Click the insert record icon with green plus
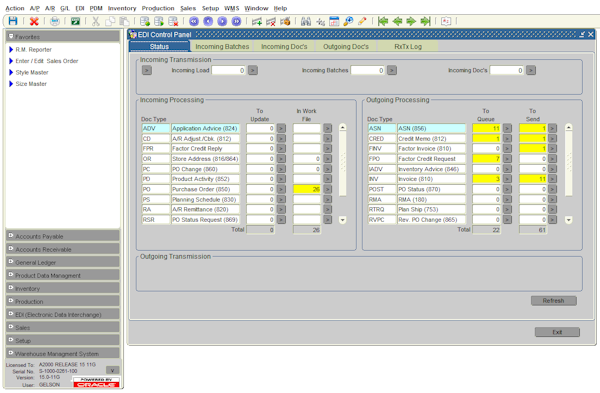 [x=145, y=21]
